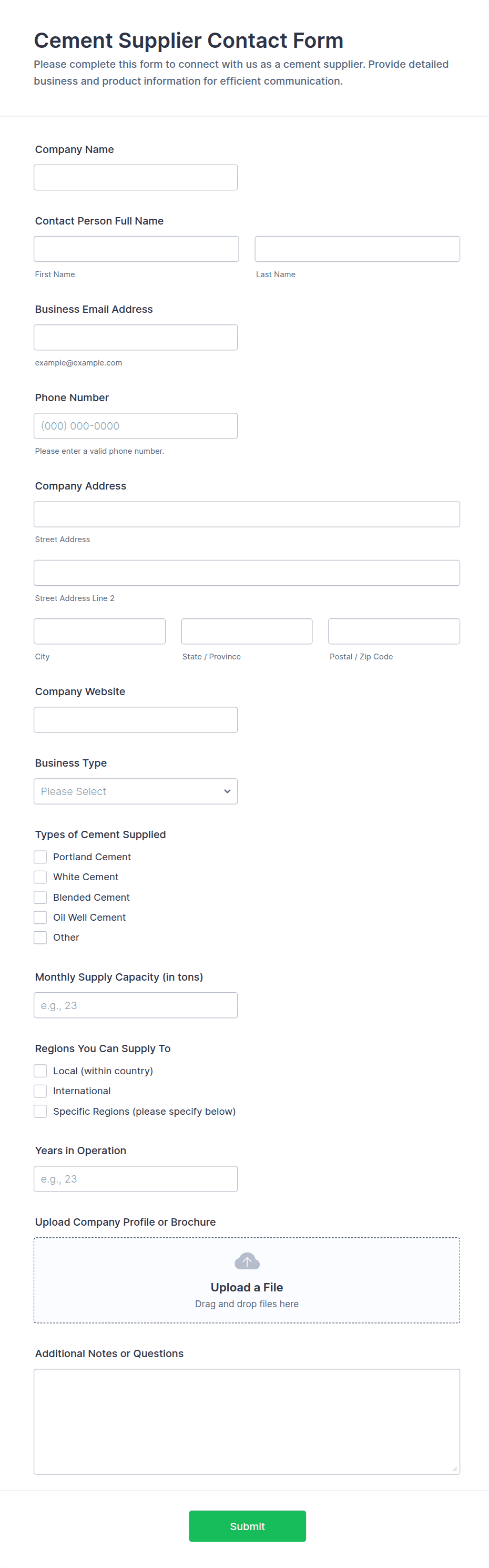Check the Other cement type box
This screenshot has height=1568, width=489.
(40, 938)
